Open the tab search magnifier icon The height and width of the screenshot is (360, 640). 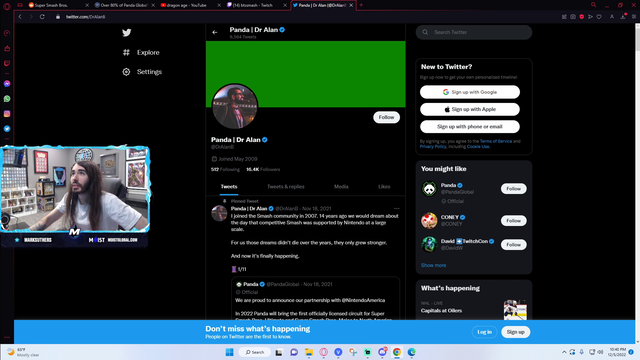click(593, 5)
